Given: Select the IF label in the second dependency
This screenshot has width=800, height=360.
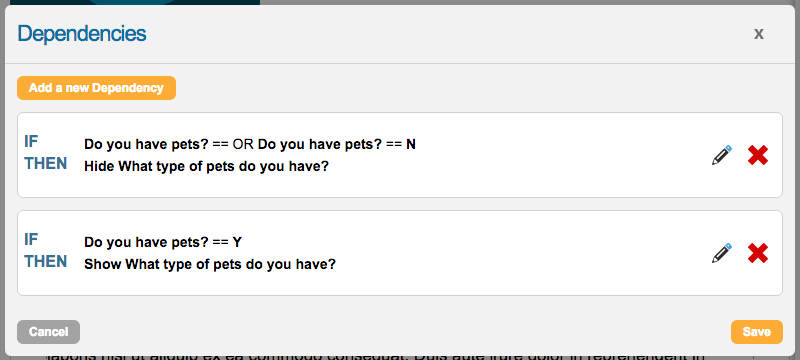Looking at the screenshot, I should [x=32, y=239].
